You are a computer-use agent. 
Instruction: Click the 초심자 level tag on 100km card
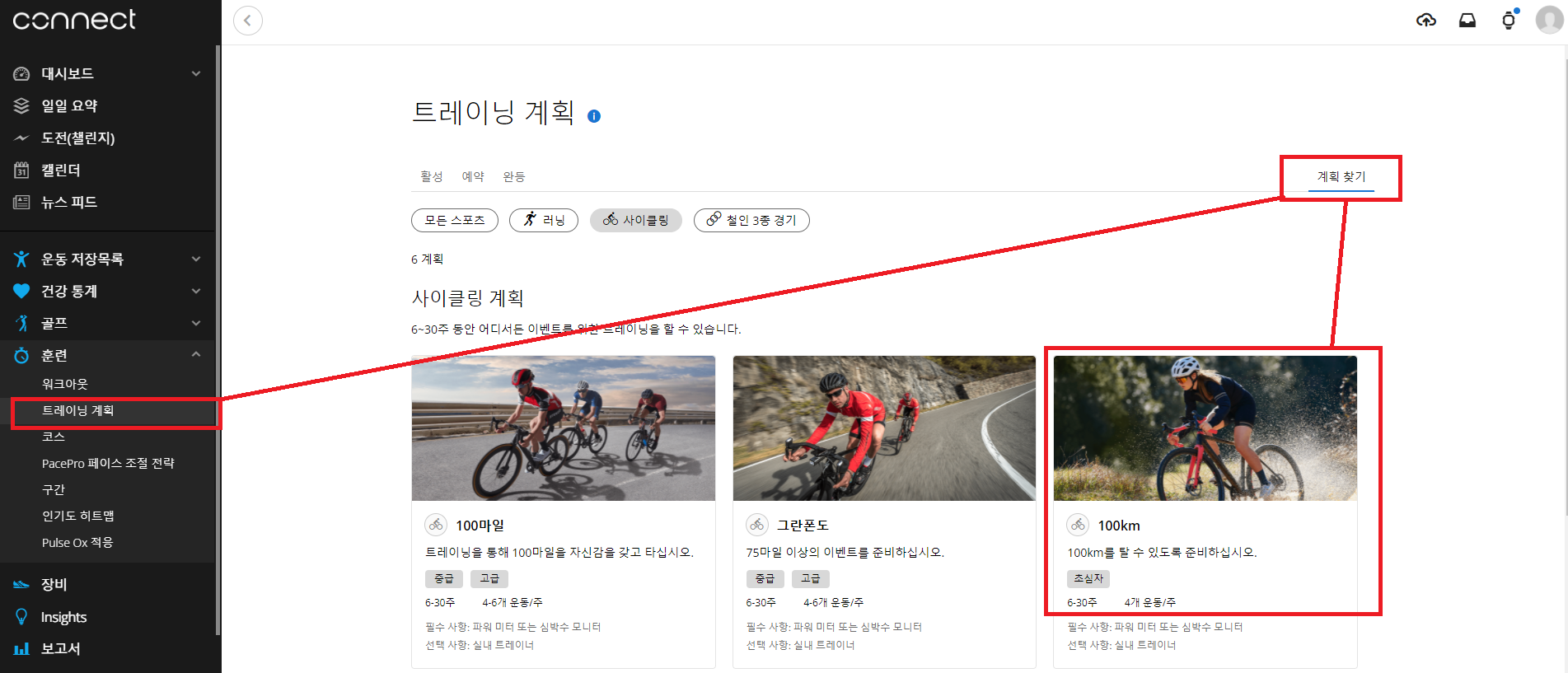(x=1088, y=578)
